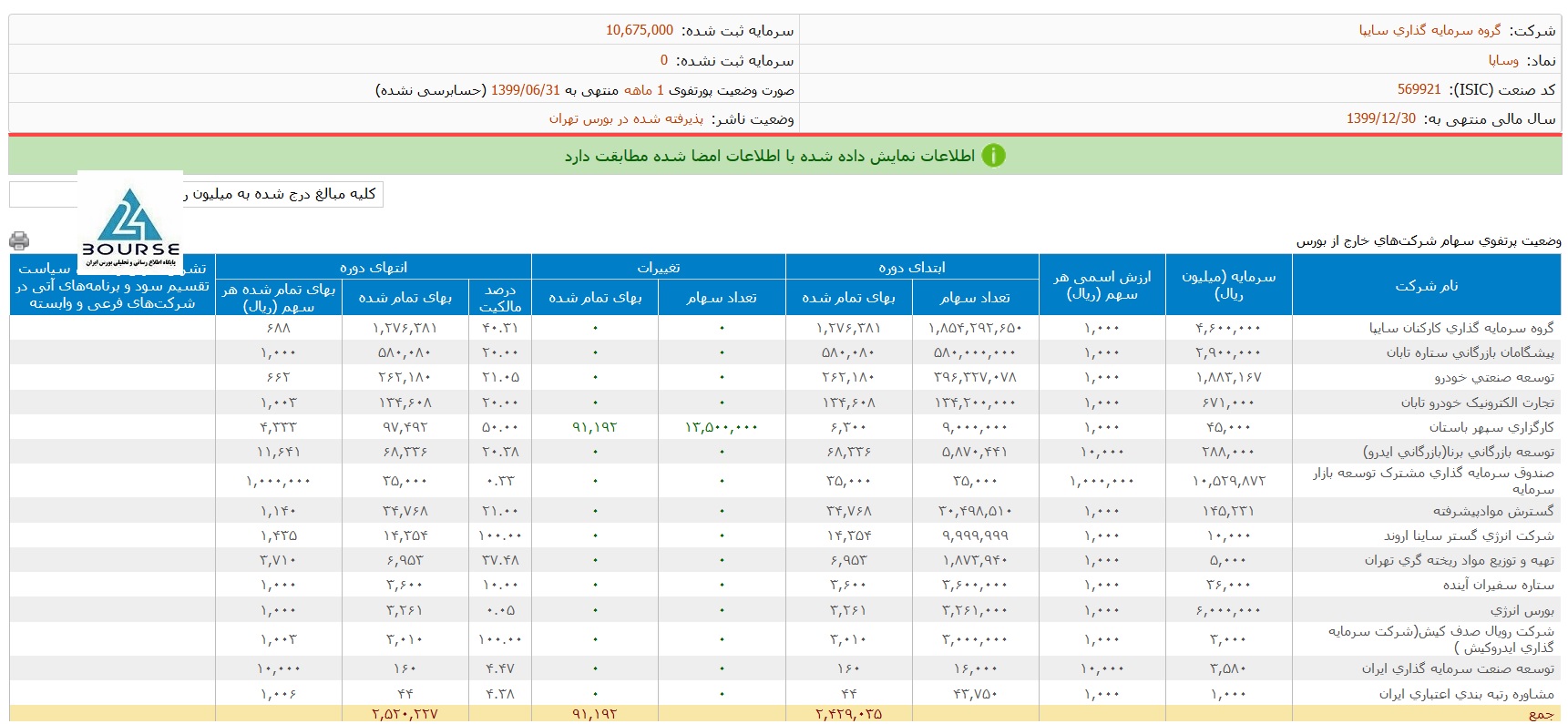Click table title 'وضعیت پرتفوی سهام شرکت‌های خارج از بورس'
Screen dimensions: 1568x724
(x=1429, y=240)
